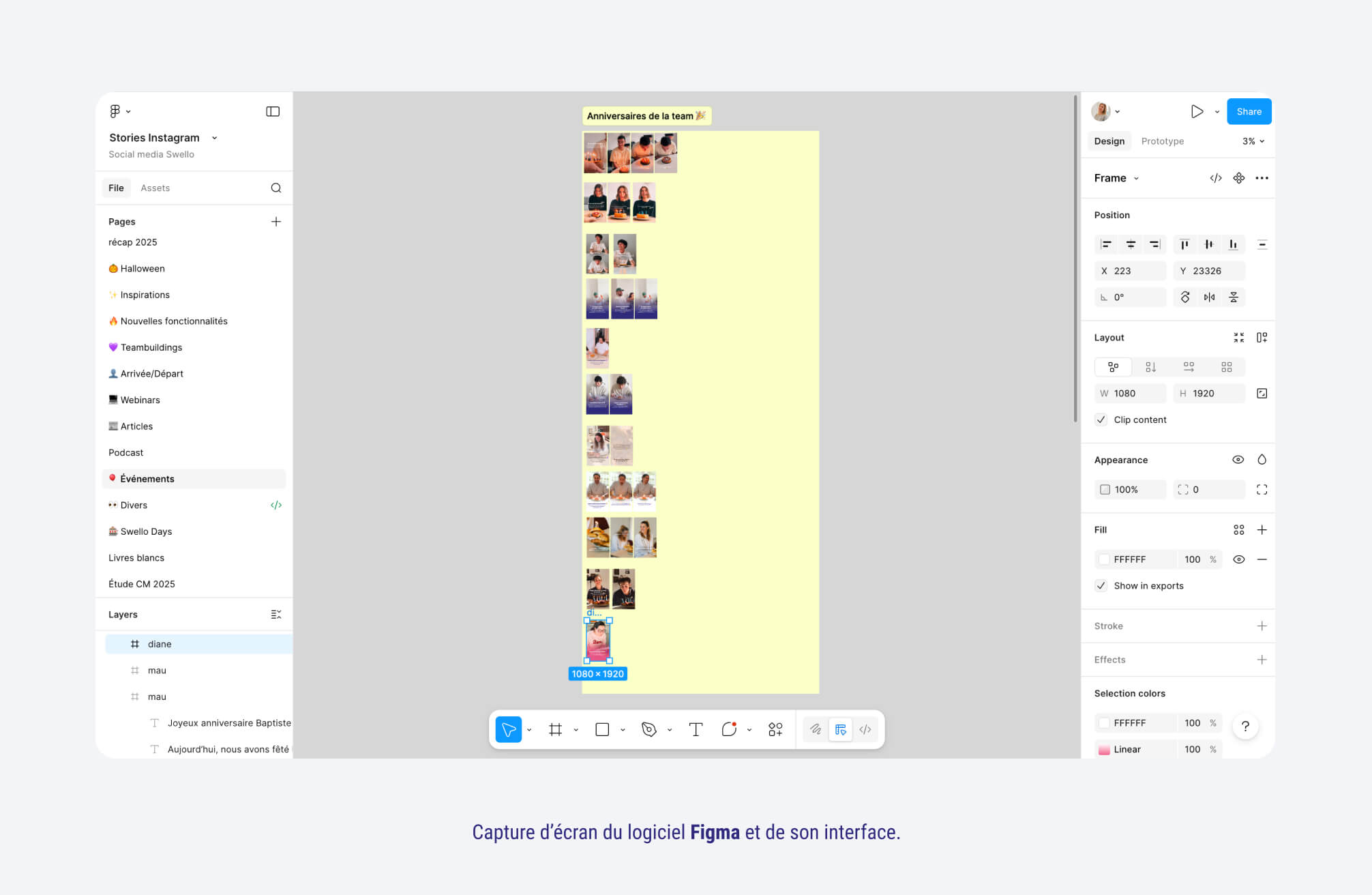Select the Text tool
The image size is (1372, 895).
tap(696, 729)
